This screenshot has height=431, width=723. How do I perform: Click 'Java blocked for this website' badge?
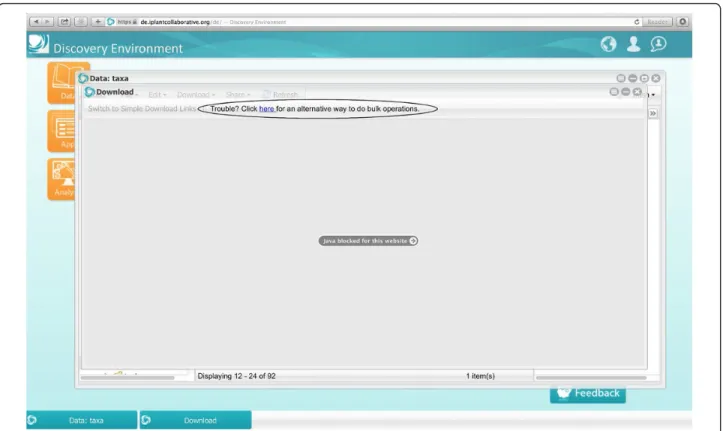tap(368, 241)
